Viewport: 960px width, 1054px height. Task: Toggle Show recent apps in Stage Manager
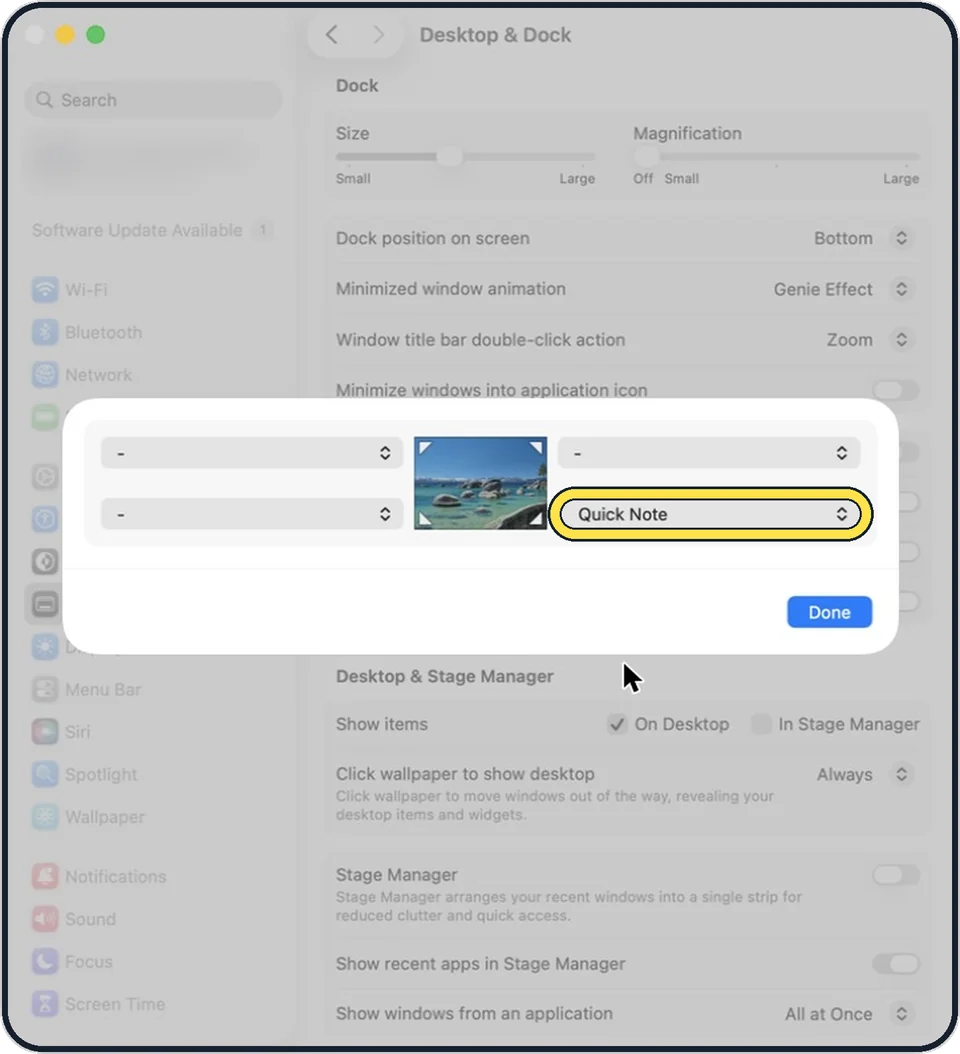click(895, 963)
